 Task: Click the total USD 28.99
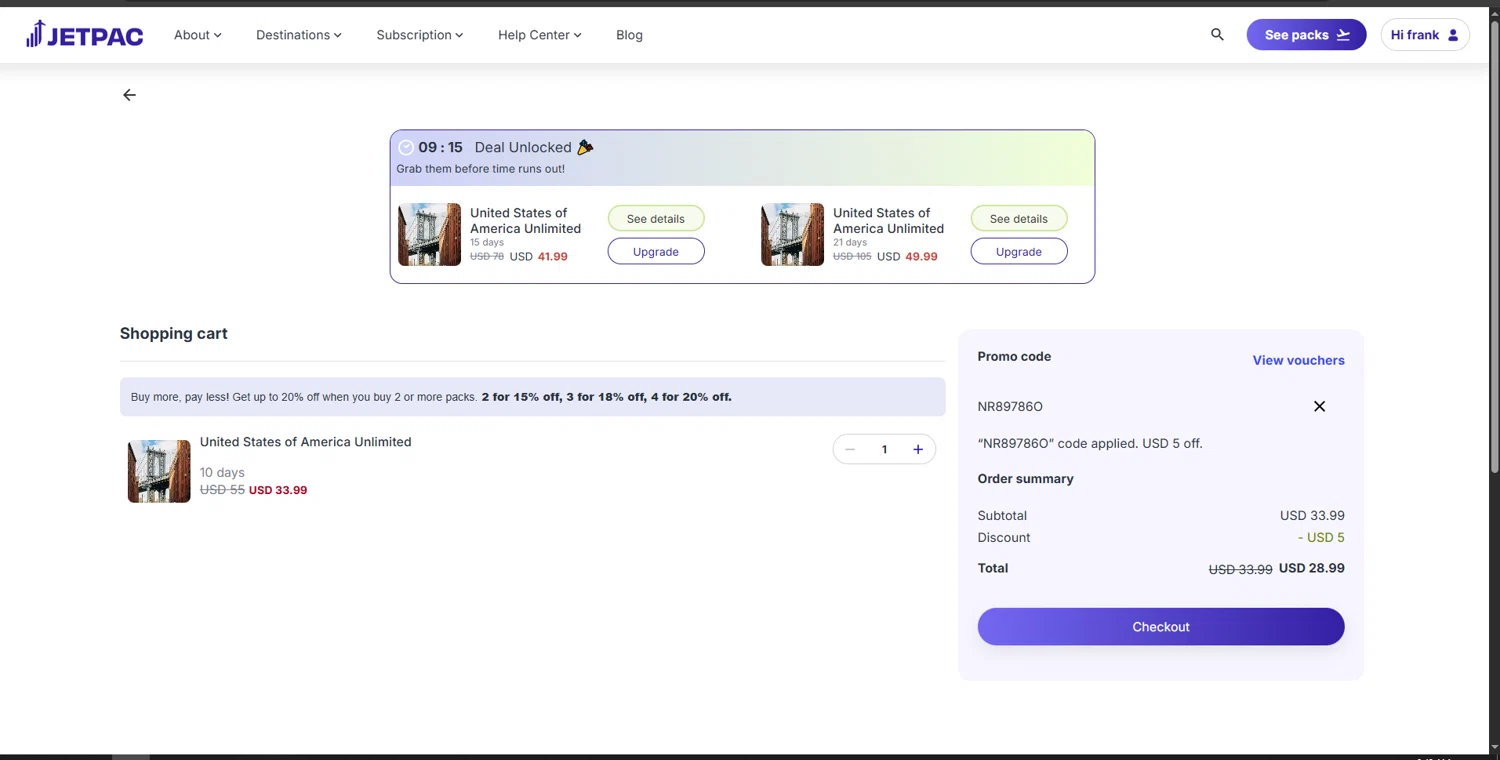point(1311,568)
